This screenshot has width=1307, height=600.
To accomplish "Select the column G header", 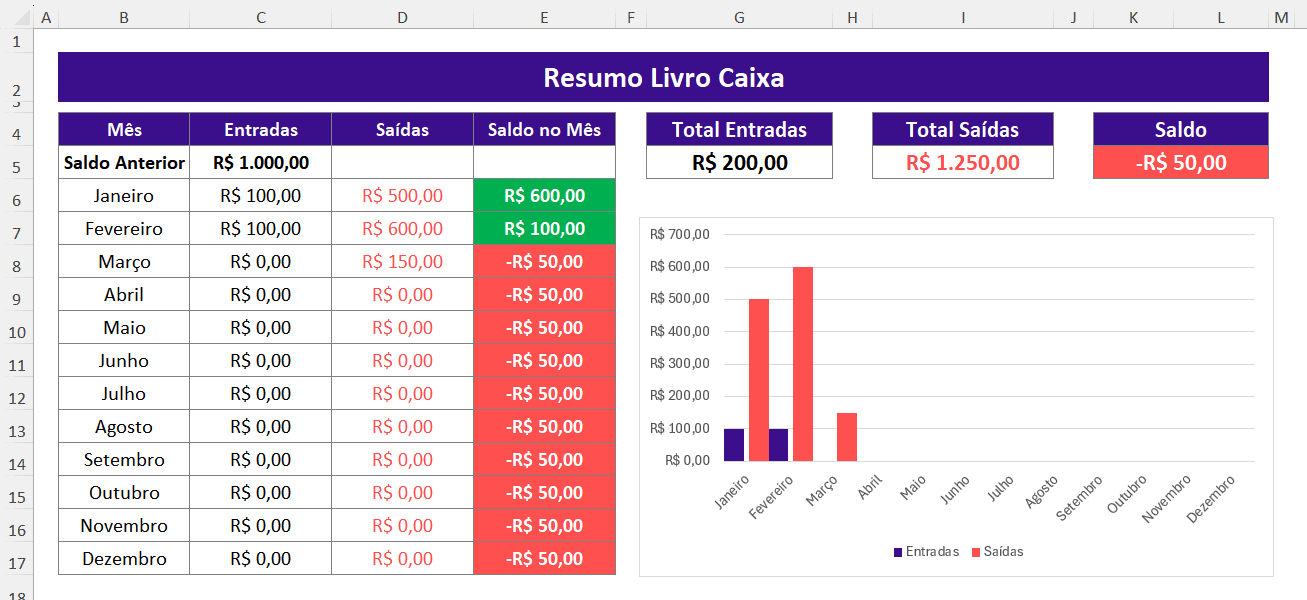I will (739, 18).
